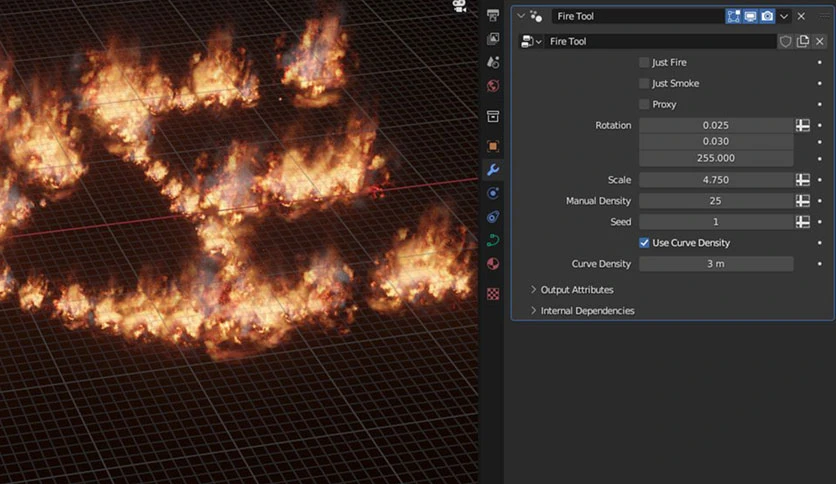836x484 pixels.
Task: Click the Scale value field 4.750
Action: [x=716, y=180]
